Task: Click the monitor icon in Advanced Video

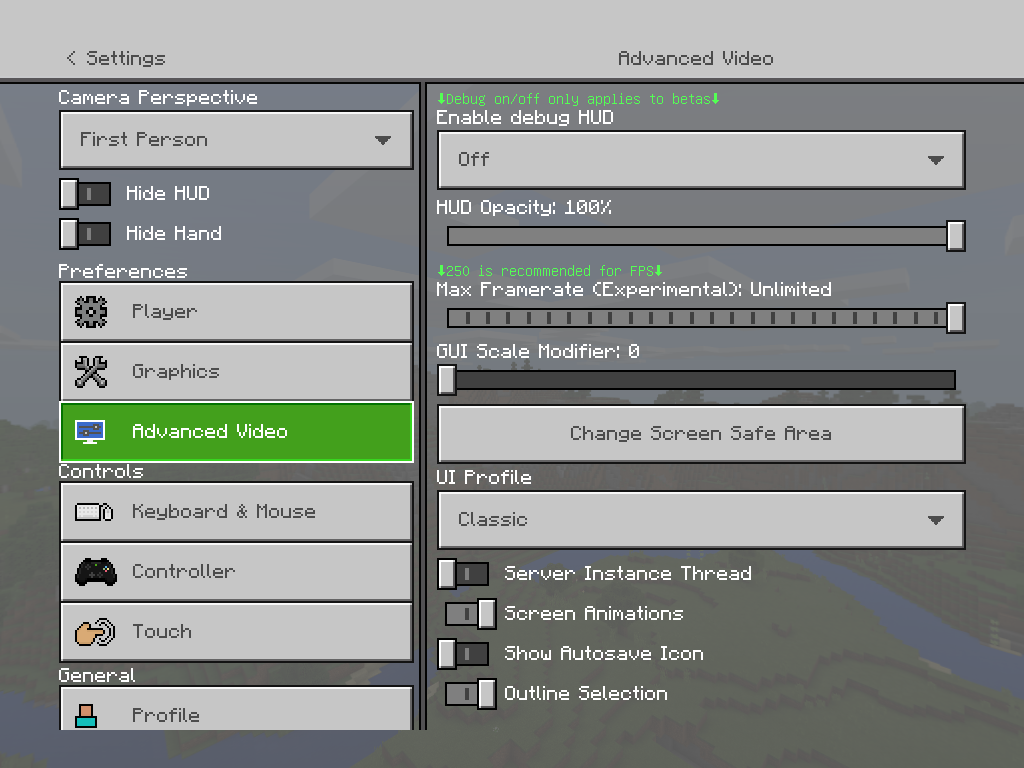Action: point(89,432)
